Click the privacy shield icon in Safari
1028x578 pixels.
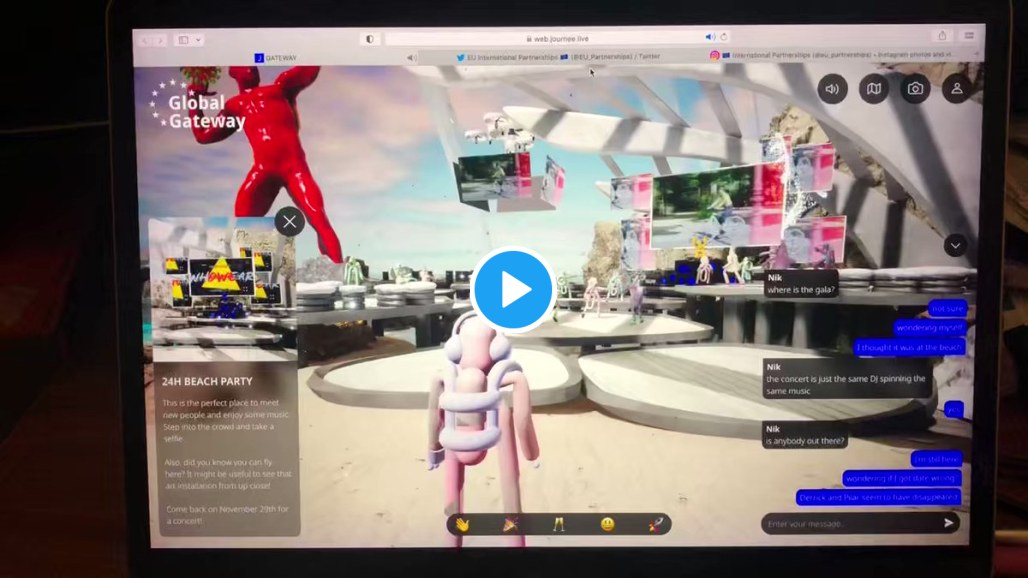coord(370,39)
